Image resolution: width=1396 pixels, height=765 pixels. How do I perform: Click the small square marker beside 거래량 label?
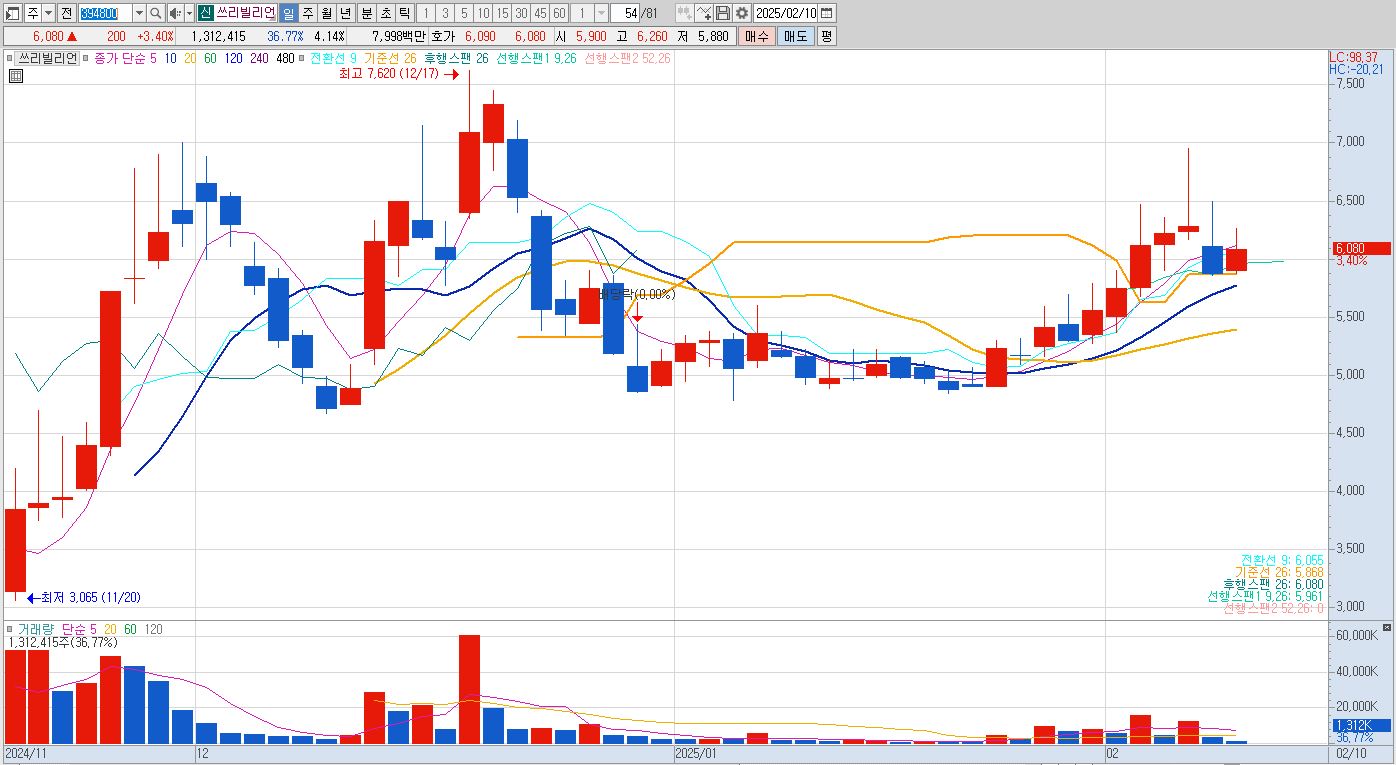click(11, 630)
